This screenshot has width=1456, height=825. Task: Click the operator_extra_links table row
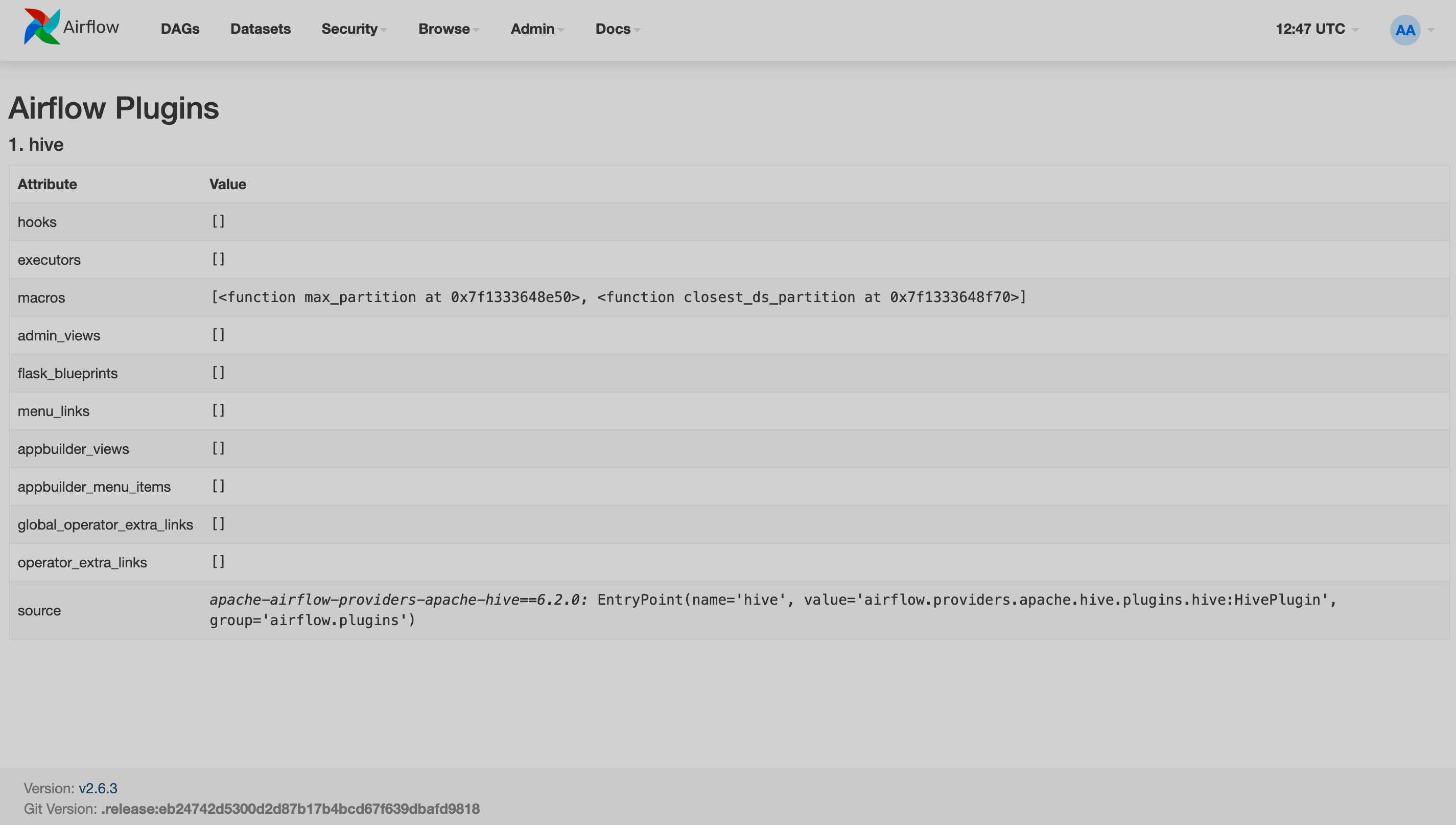[x=83, y=562]
